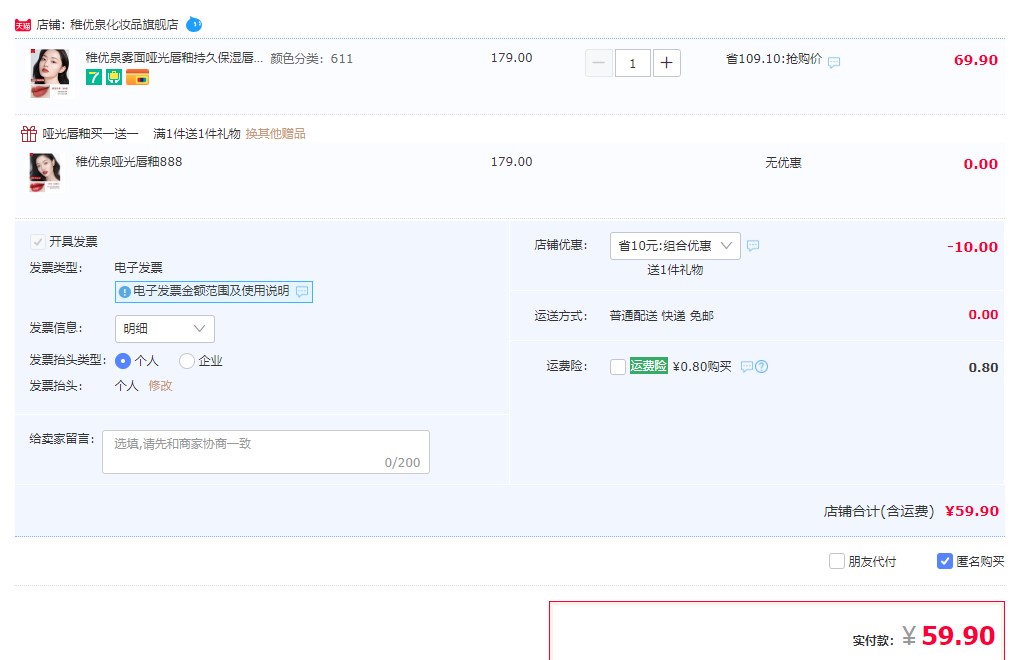Enable the 朋友代付 checkbox
The width and height of the screenshot is (1020, 660).
837,561
